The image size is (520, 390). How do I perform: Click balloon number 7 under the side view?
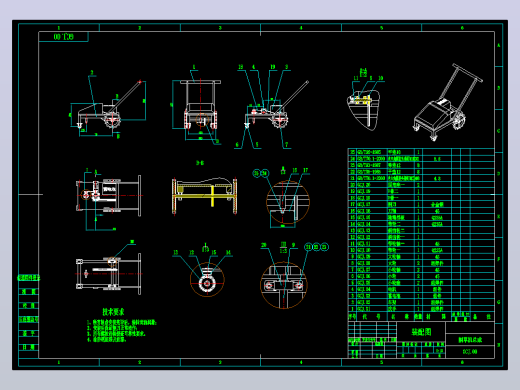(x=286, y=145)
